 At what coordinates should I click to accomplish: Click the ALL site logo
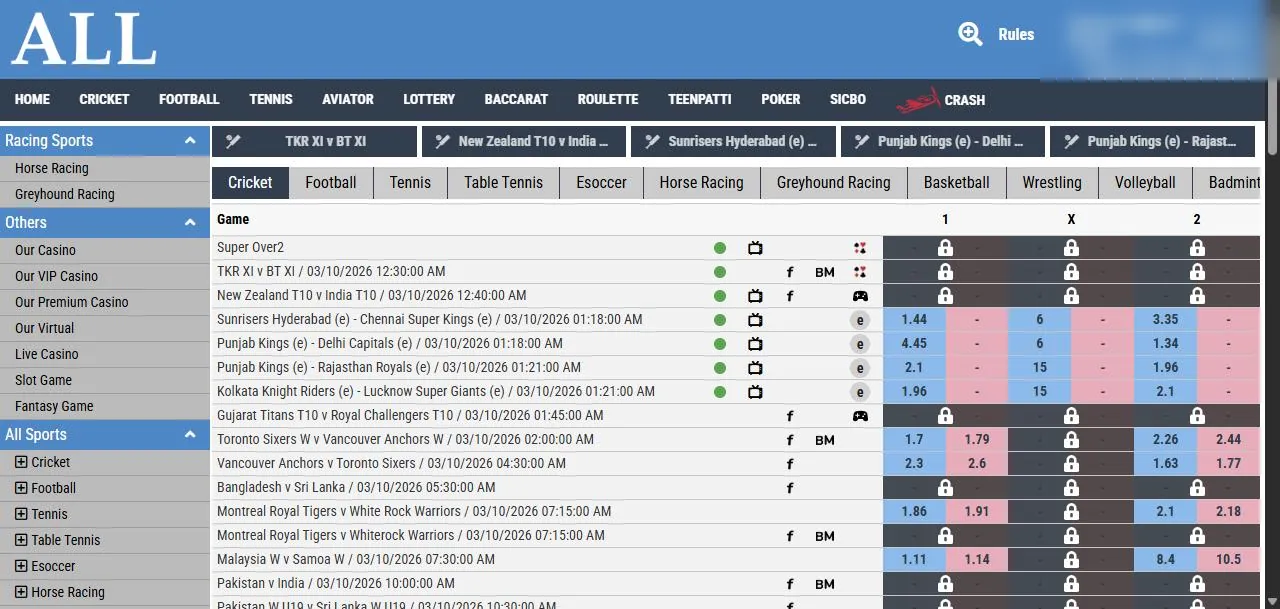[x=84, y=38]
